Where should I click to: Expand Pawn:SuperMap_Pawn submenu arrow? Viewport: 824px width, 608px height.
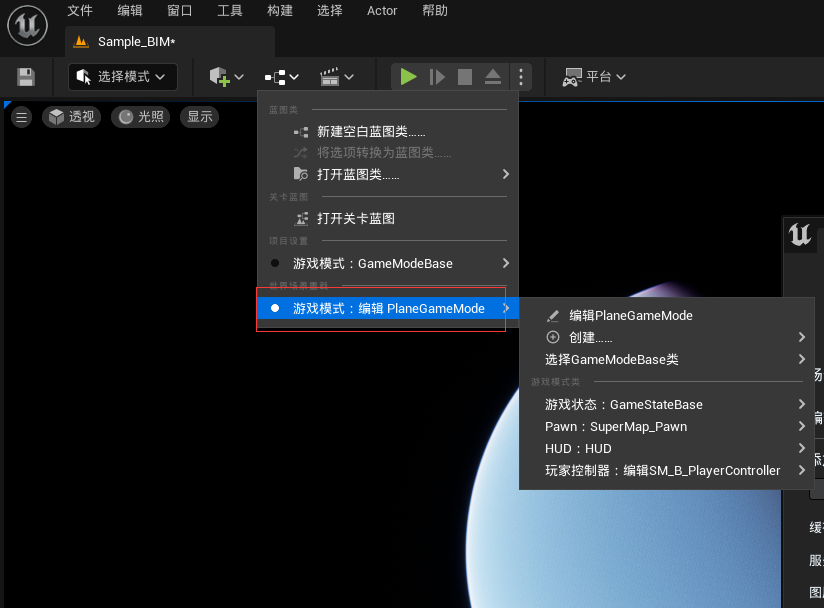[x=801, y=426]
